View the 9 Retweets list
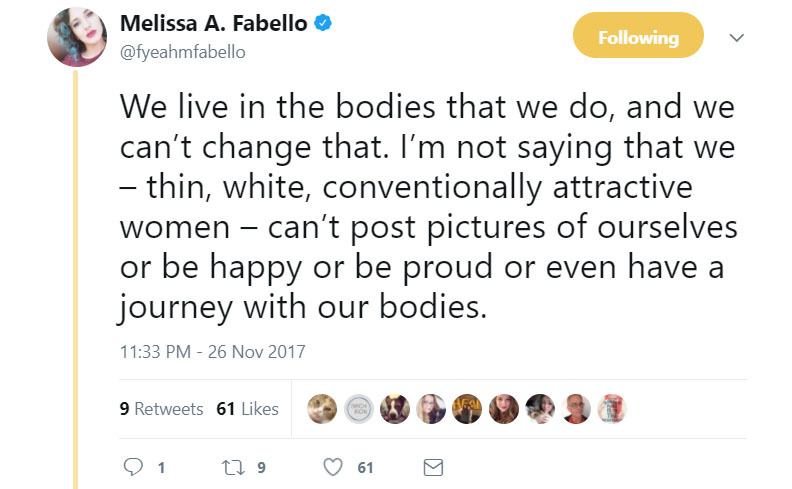Screen dimensions: 792x489 pos(161,409)
